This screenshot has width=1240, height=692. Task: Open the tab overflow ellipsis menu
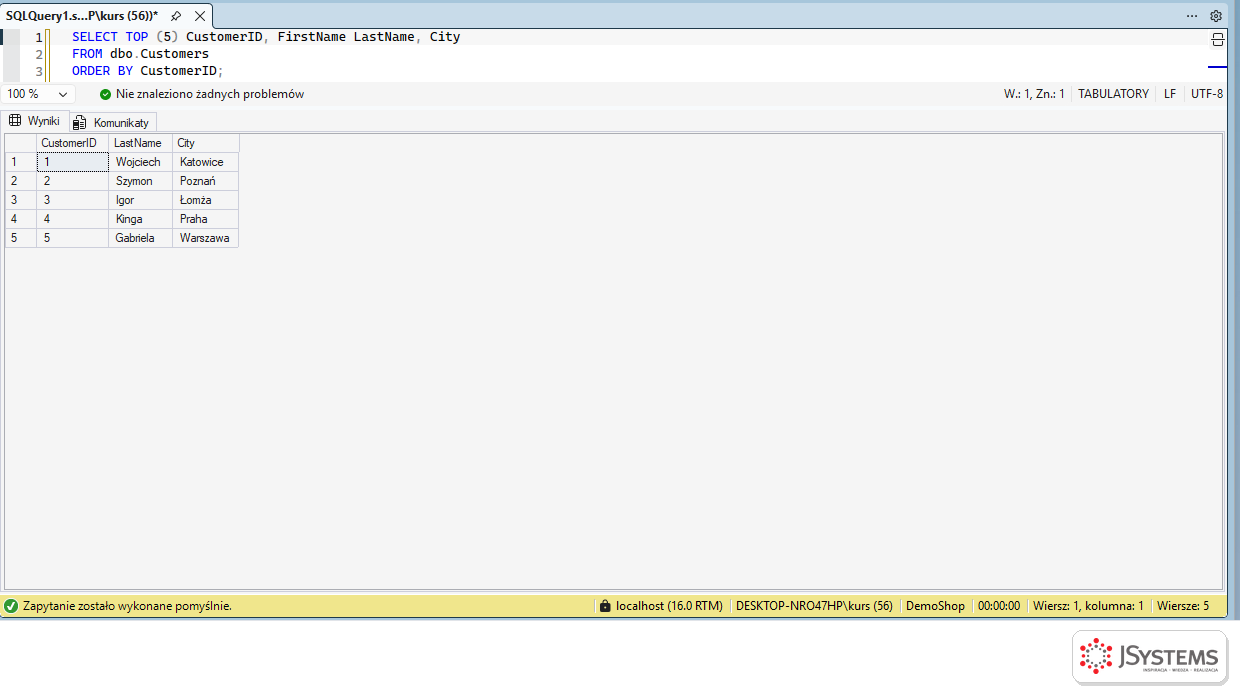[1192, 16]
